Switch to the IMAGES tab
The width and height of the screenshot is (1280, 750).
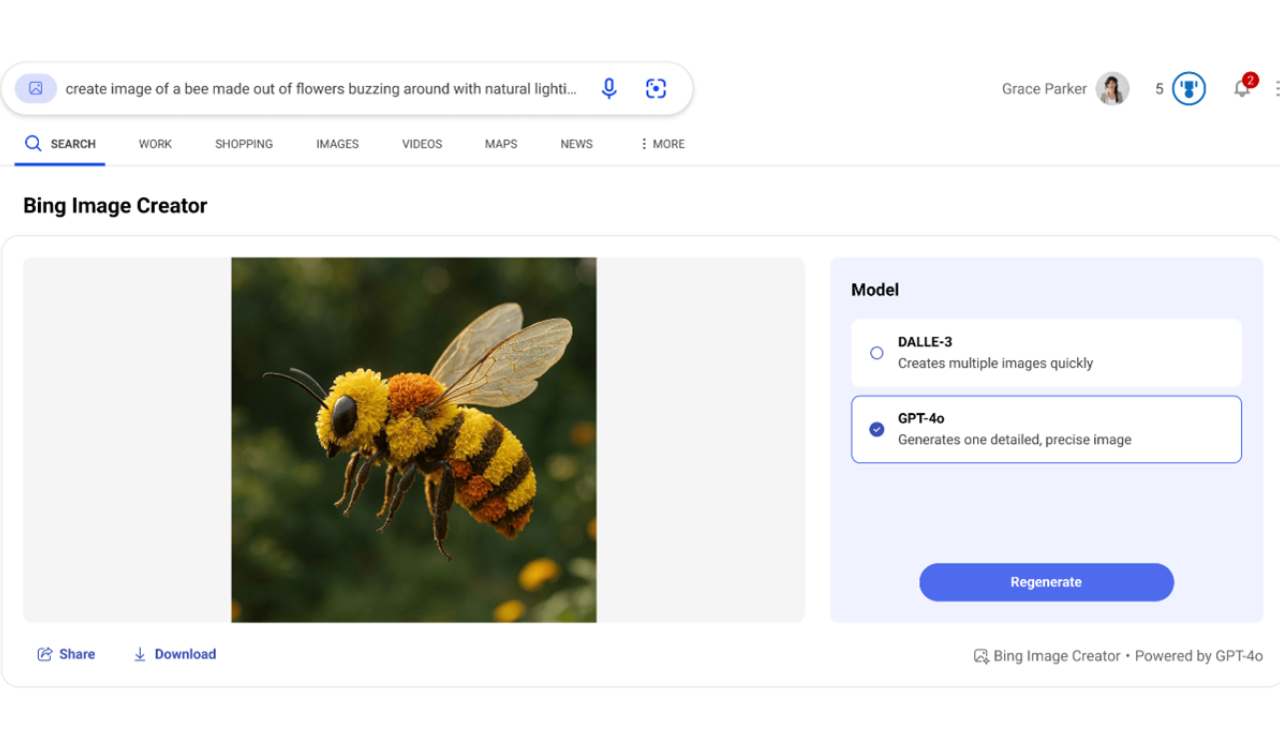[x=337, y=143]
